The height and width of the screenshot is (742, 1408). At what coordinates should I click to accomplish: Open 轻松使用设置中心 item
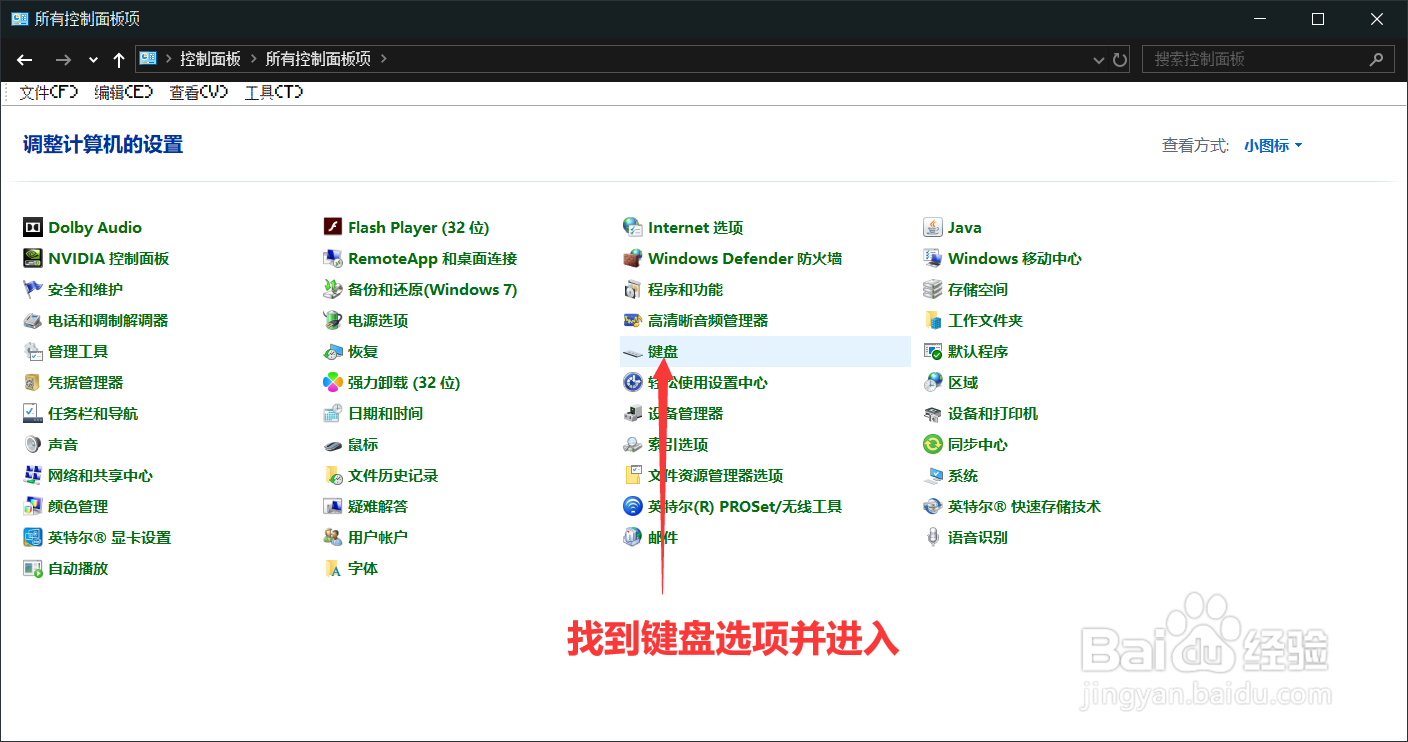(x=708, y=382)
